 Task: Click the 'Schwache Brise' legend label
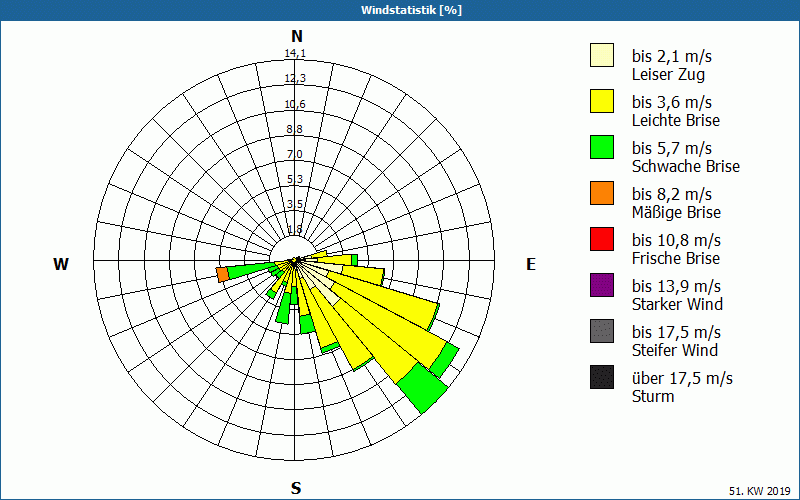click(686, 166)
